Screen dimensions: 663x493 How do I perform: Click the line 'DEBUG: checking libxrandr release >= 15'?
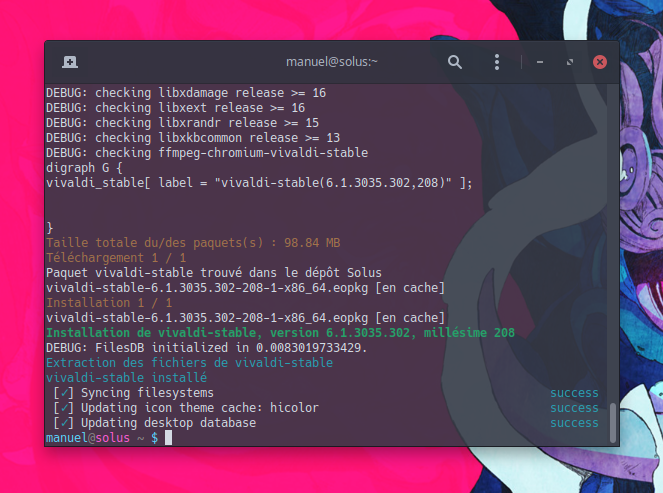182,123
